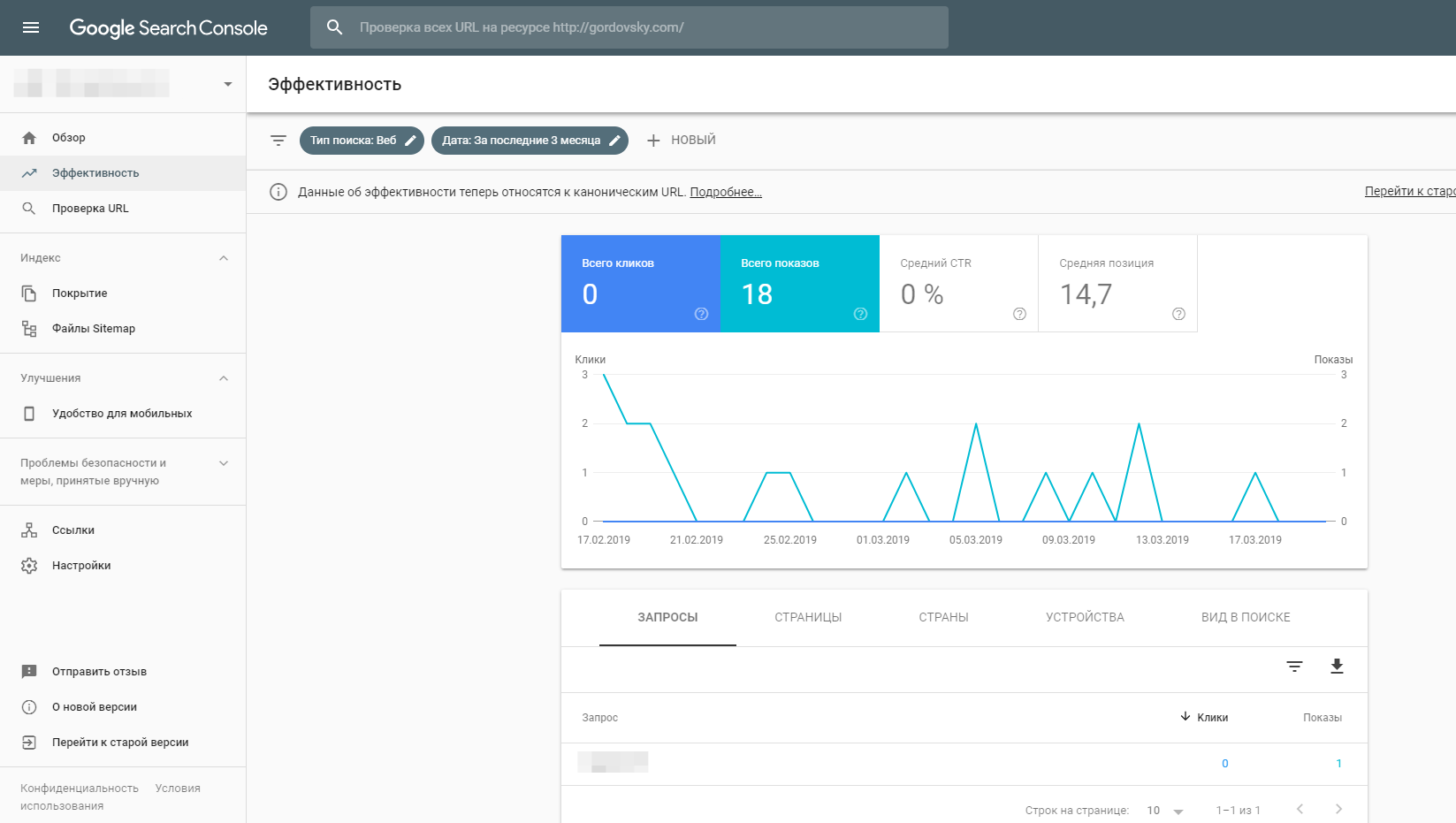Add a new filter with НОВЫЙ
1456x823 pixels.
tap(681, 141)
